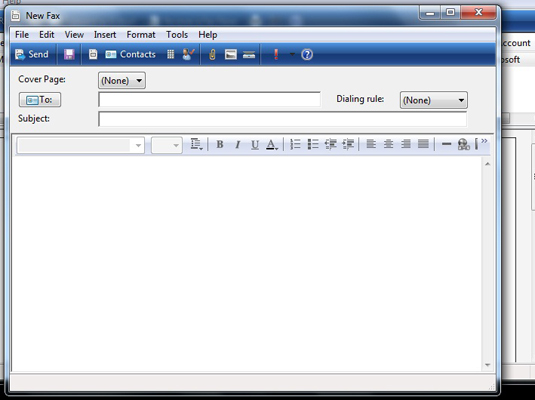The image size is (535, 400).
Task: Click the dialing grid icon right of Contacts
Action: 171,55
